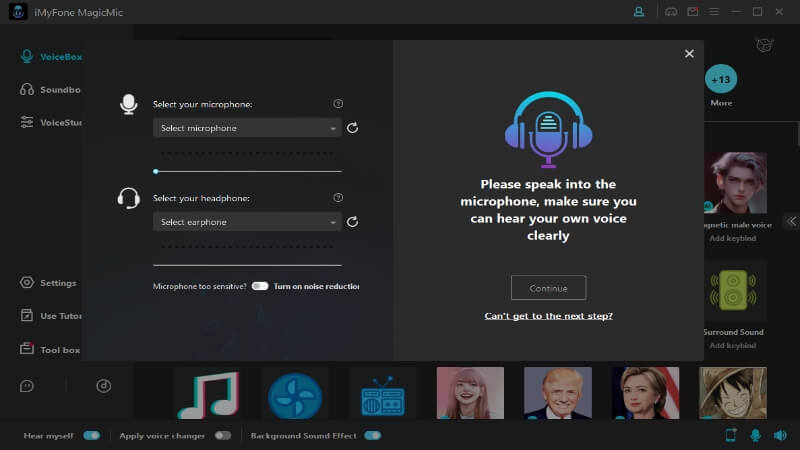Image resolution: width=800 pixels, height=450 pixels.
Task: Refresh the headphone device list
Action: click(x=353, y=222)
